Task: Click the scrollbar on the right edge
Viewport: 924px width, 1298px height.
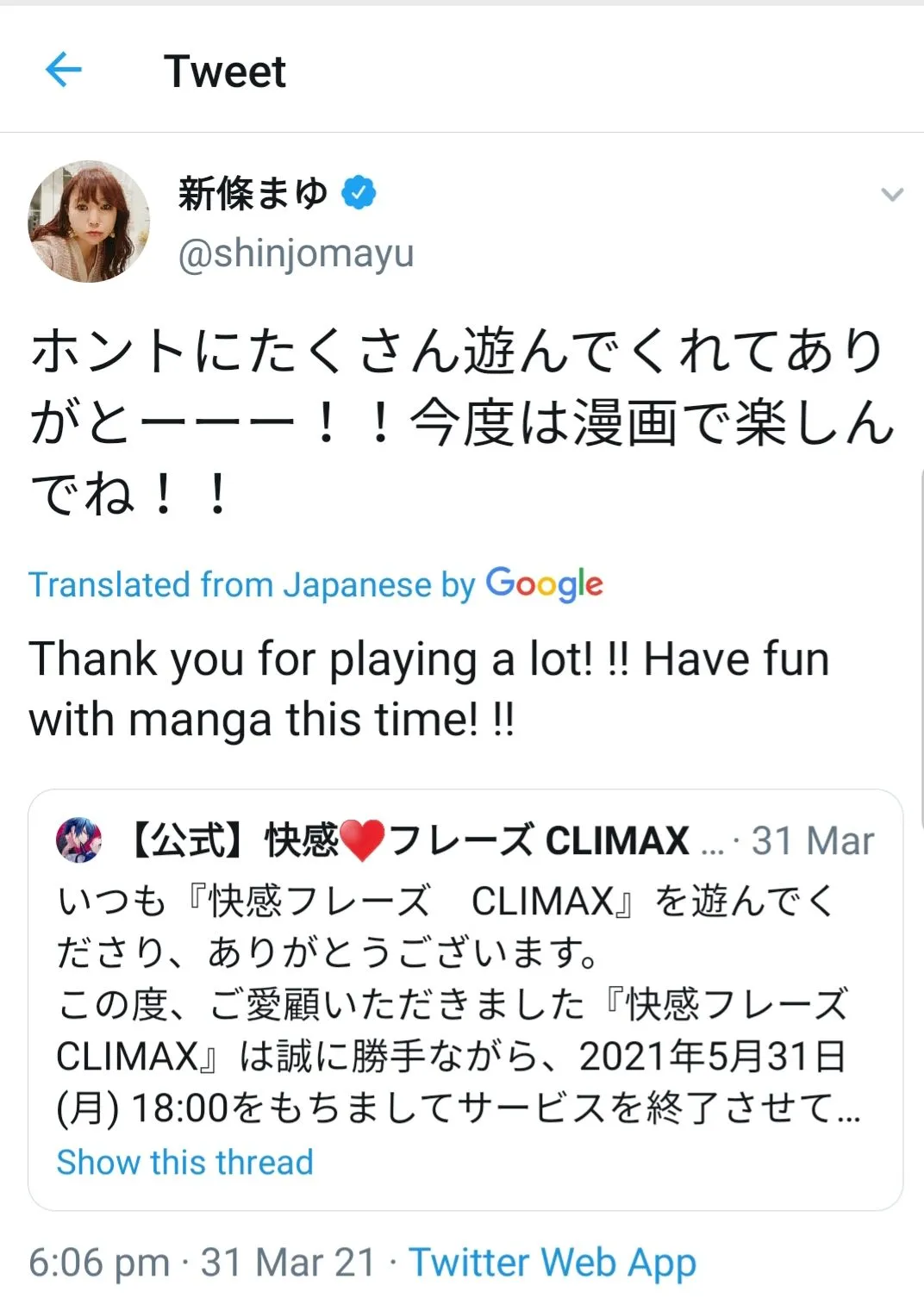Action: (x=921, y=646)
